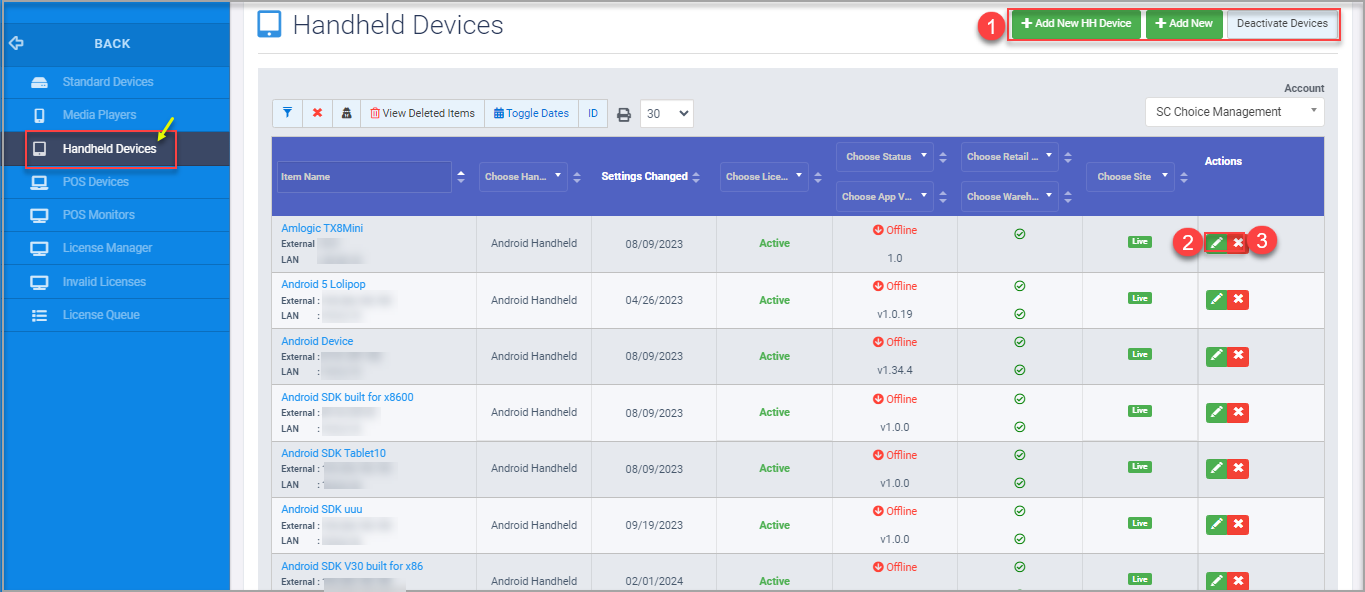Toggle Dates display in the toolbar
This screenshot has height=592, width=1365.
point(531,113)
